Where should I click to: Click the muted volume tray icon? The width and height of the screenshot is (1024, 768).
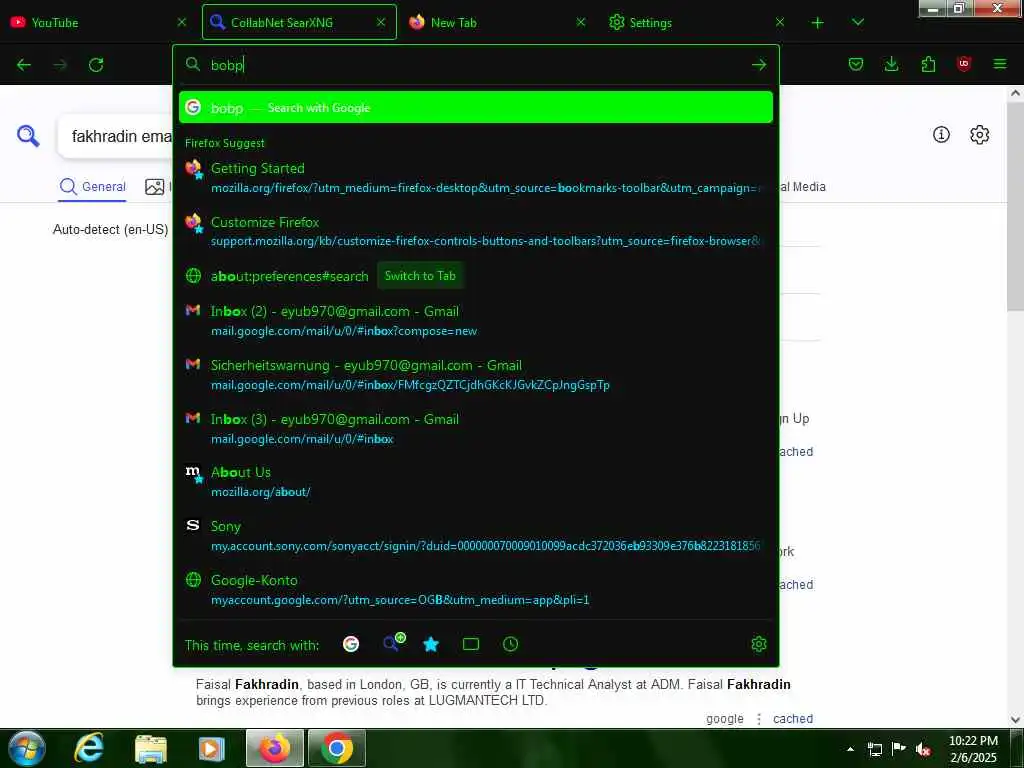click(923, 749)
